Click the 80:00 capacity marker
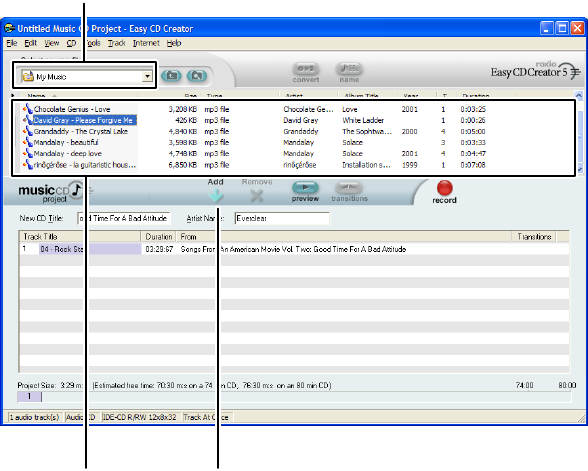588x471 pixels. coord(567,385)
